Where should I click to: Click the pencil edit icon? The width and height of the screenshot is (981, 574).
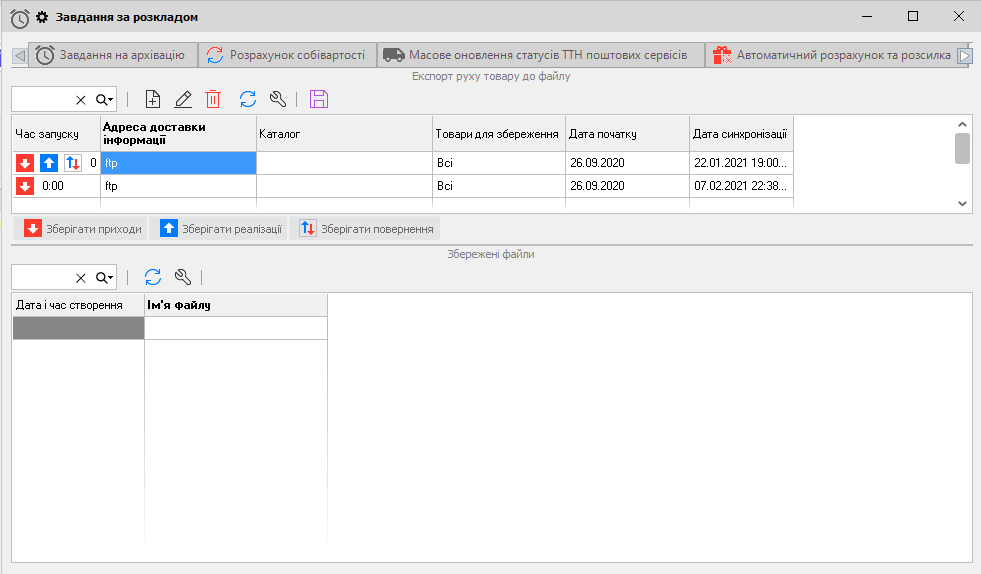tap(183, 99)
